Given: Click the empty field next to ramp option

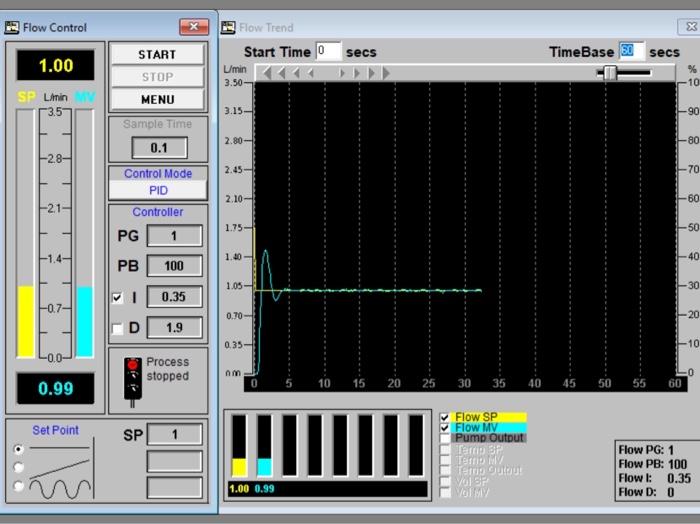Looking at the screenshot, I should coord(175,461).
